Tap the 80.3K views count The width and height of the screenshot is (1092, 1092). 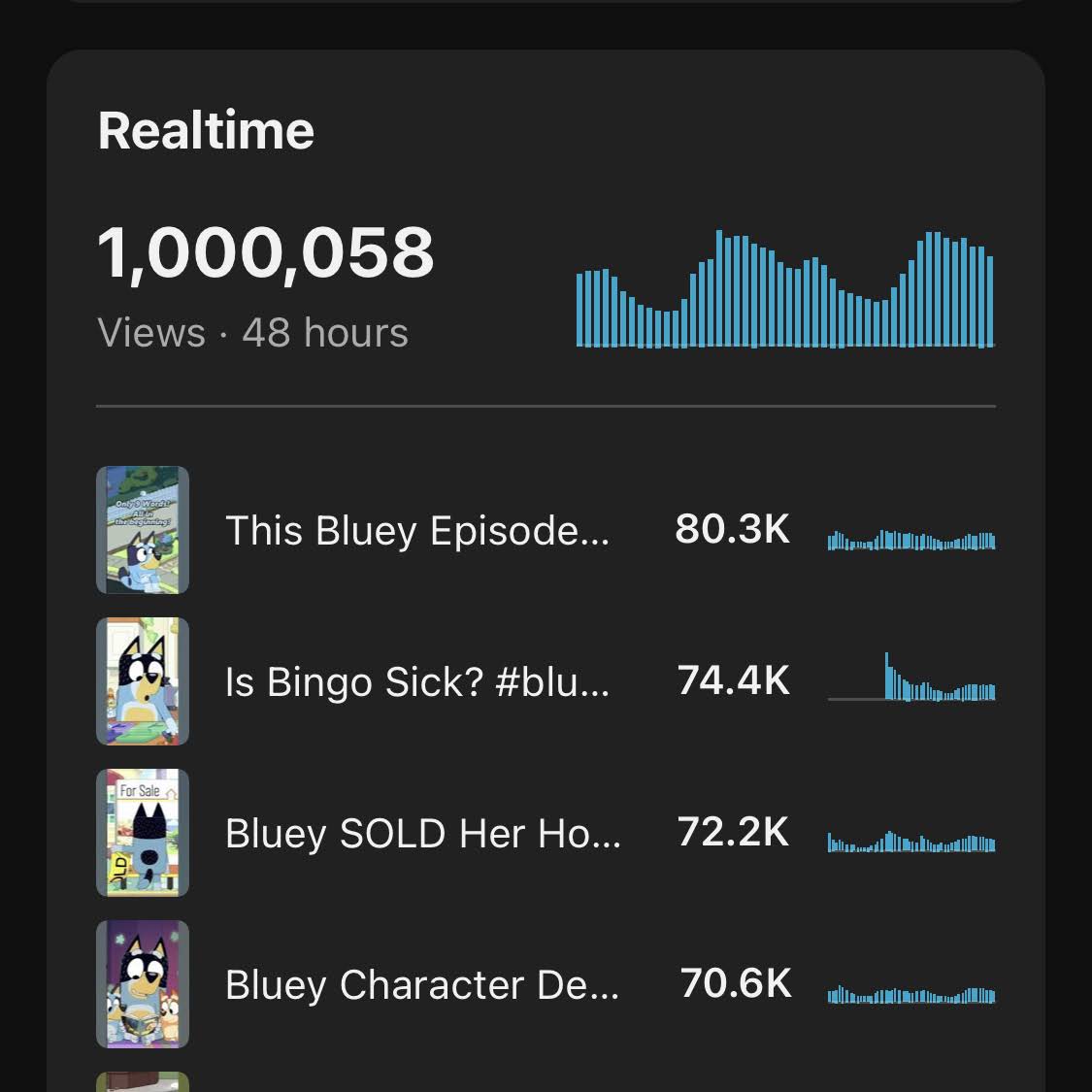pyautogui.click(x=733, y=530)
